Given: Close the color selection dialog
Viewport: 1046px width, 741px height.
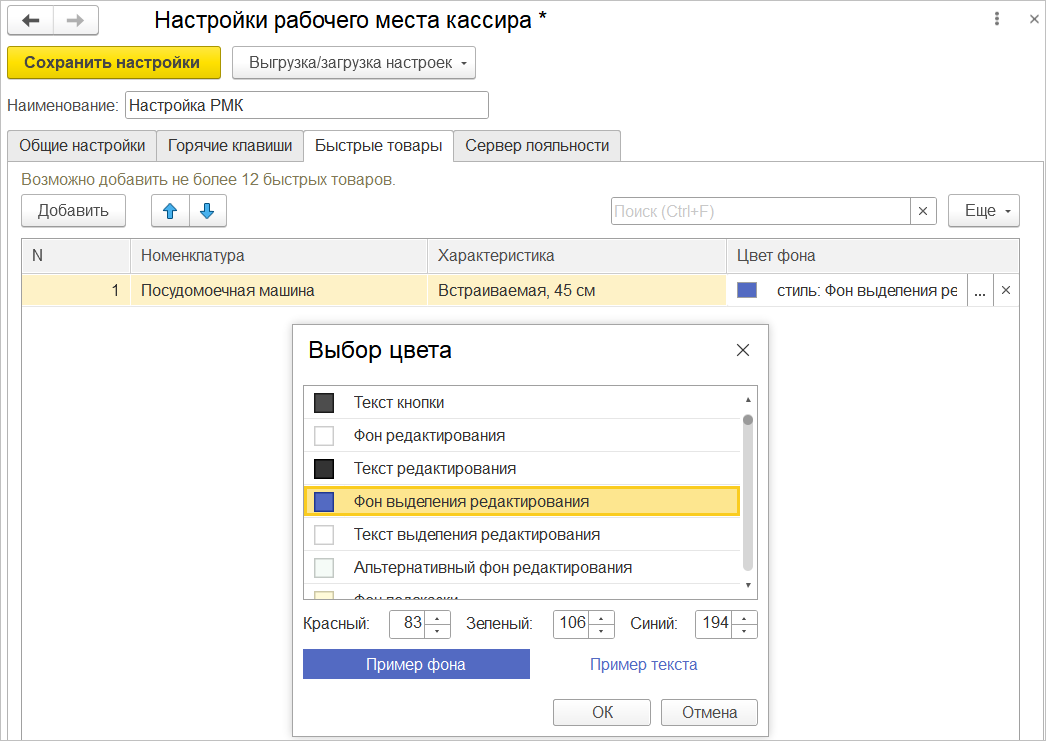Looking at the screenshot, I should click(742, 350).
